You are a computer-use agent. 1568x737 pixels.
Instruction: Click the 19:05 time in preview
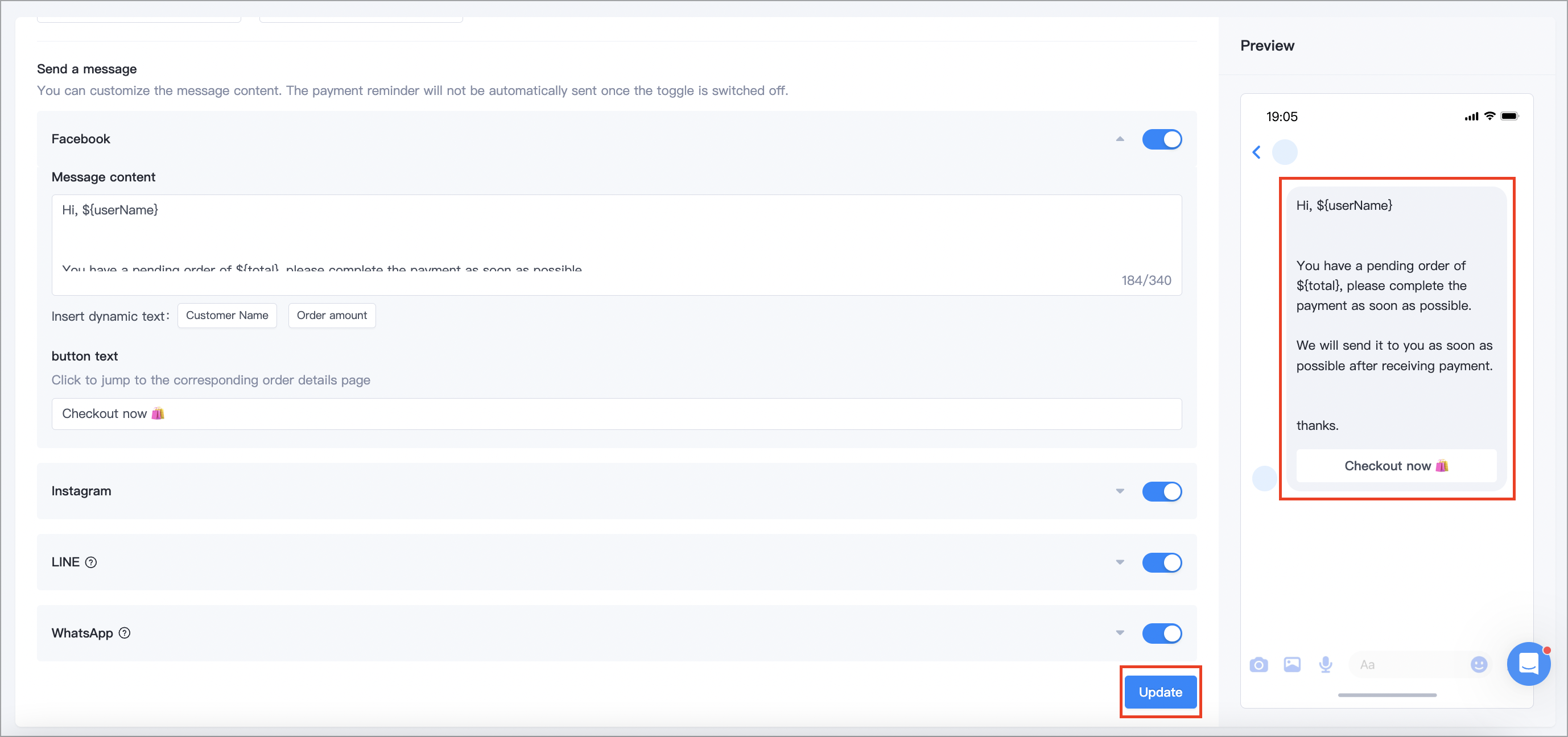[x=1282, y=117]
